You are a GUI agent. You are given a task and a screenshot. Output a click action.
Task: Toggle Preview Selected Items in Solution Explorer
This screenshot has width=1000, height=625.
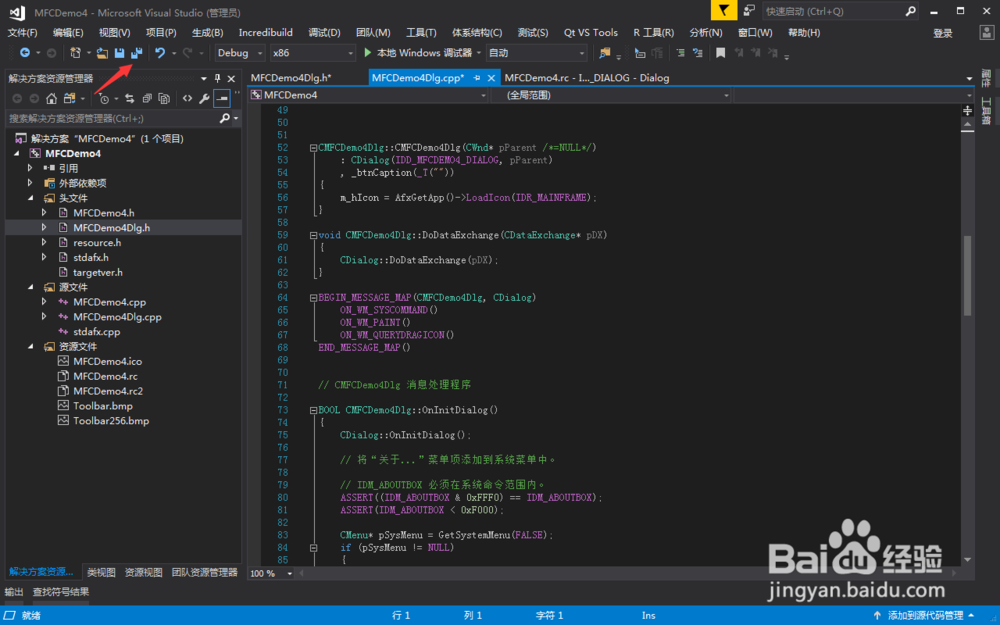[221, 98]
